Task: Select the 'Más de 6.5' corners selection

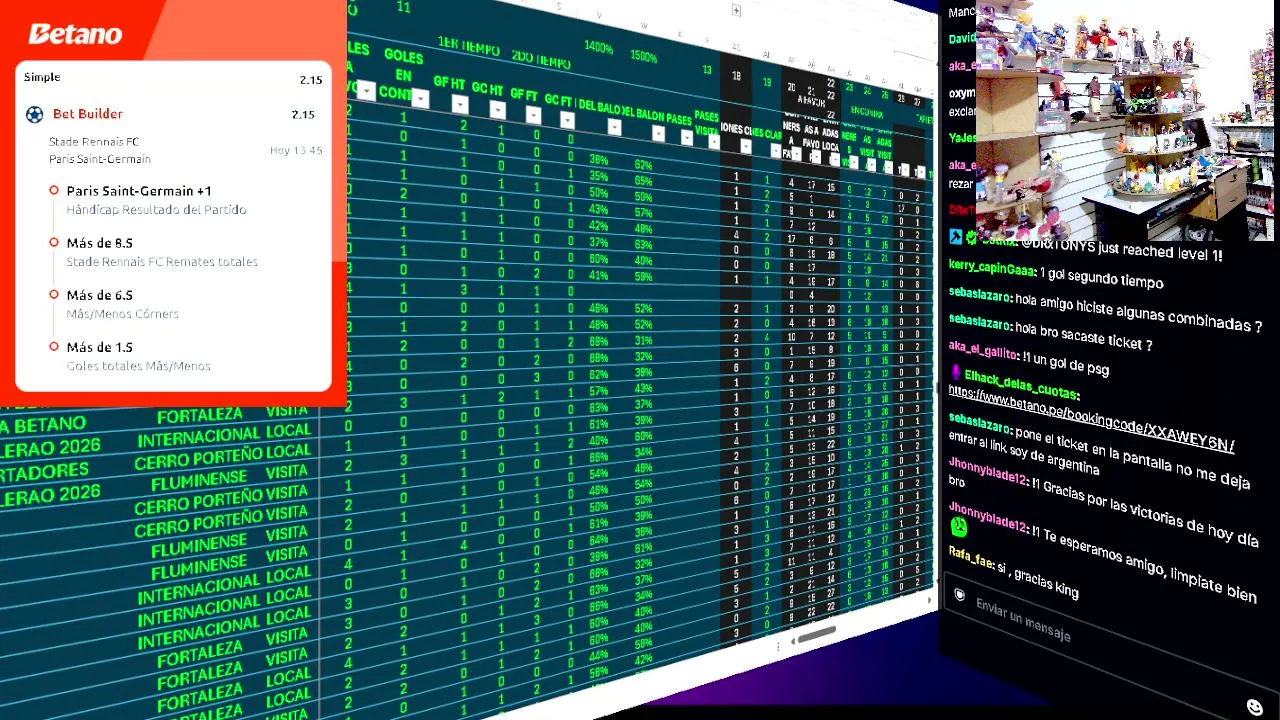Action: pos(99,295)
